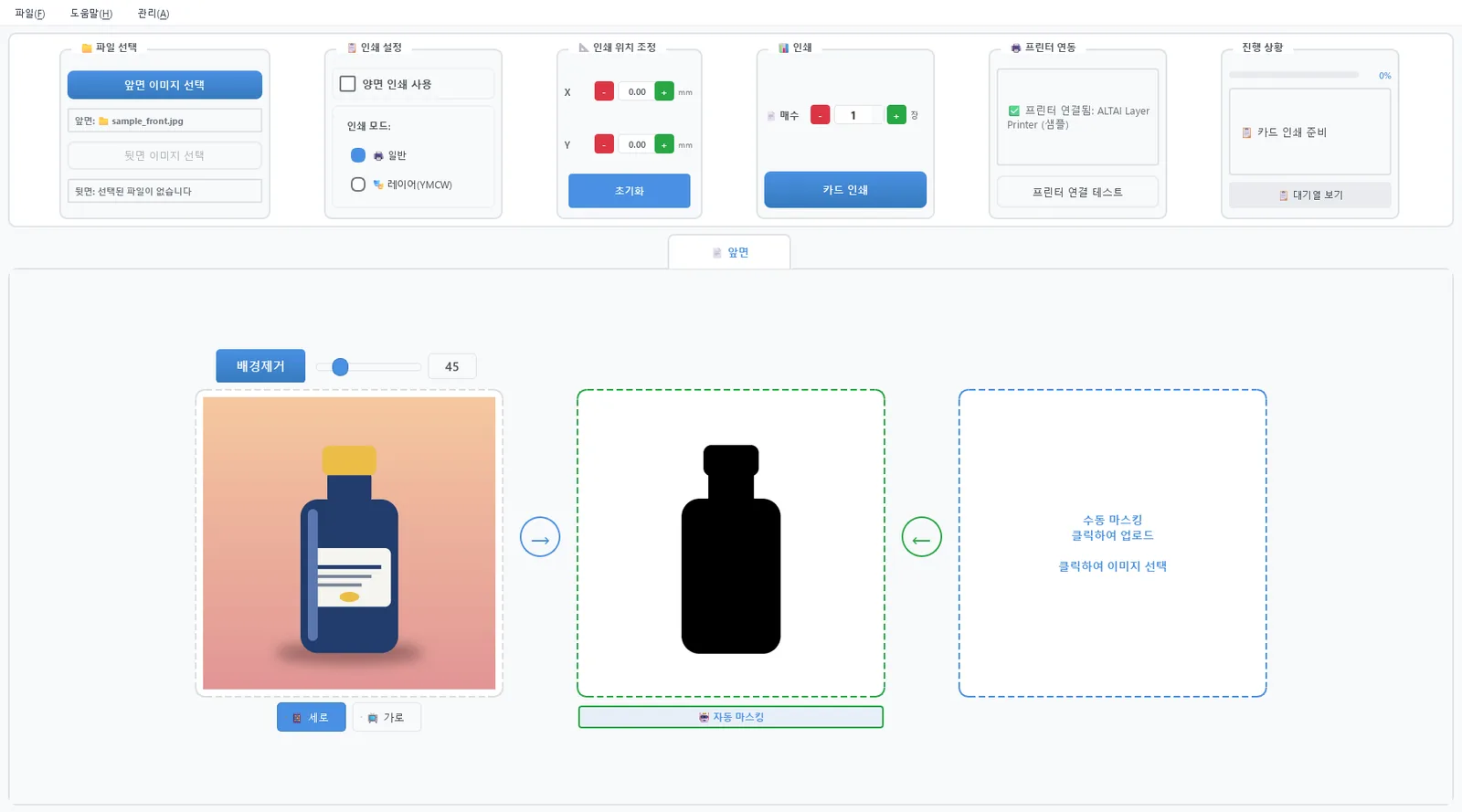
Task: Select the 앞면 tab
Action: point(729,252)
